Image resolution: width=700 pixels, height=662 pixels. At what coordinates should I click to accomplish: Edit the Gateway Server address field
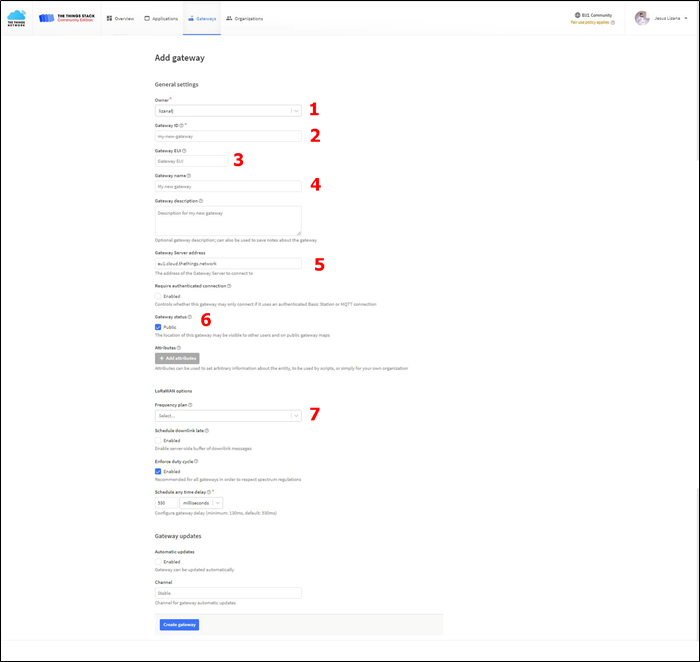tap(228, 263)
